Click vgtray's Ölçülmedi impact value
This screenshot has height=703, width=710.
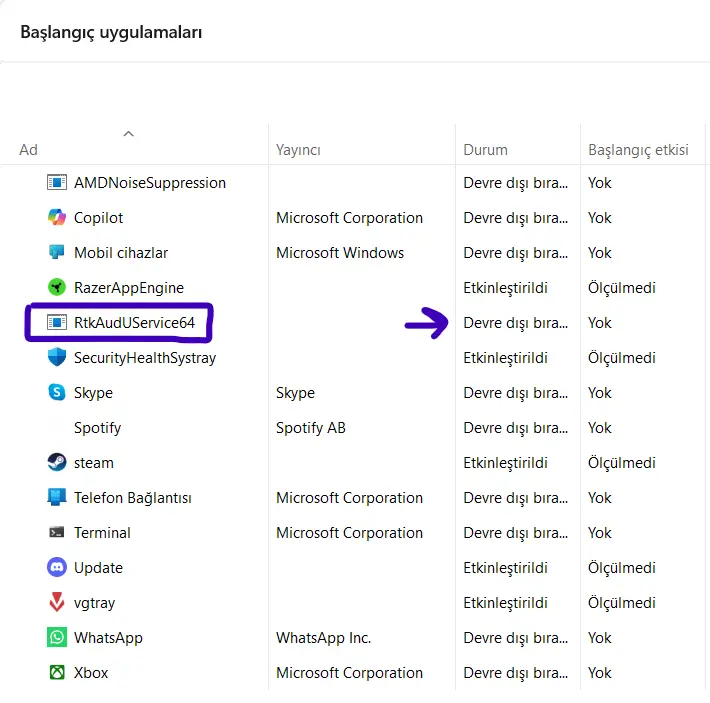pyautogui.click(x=621, y=603)
